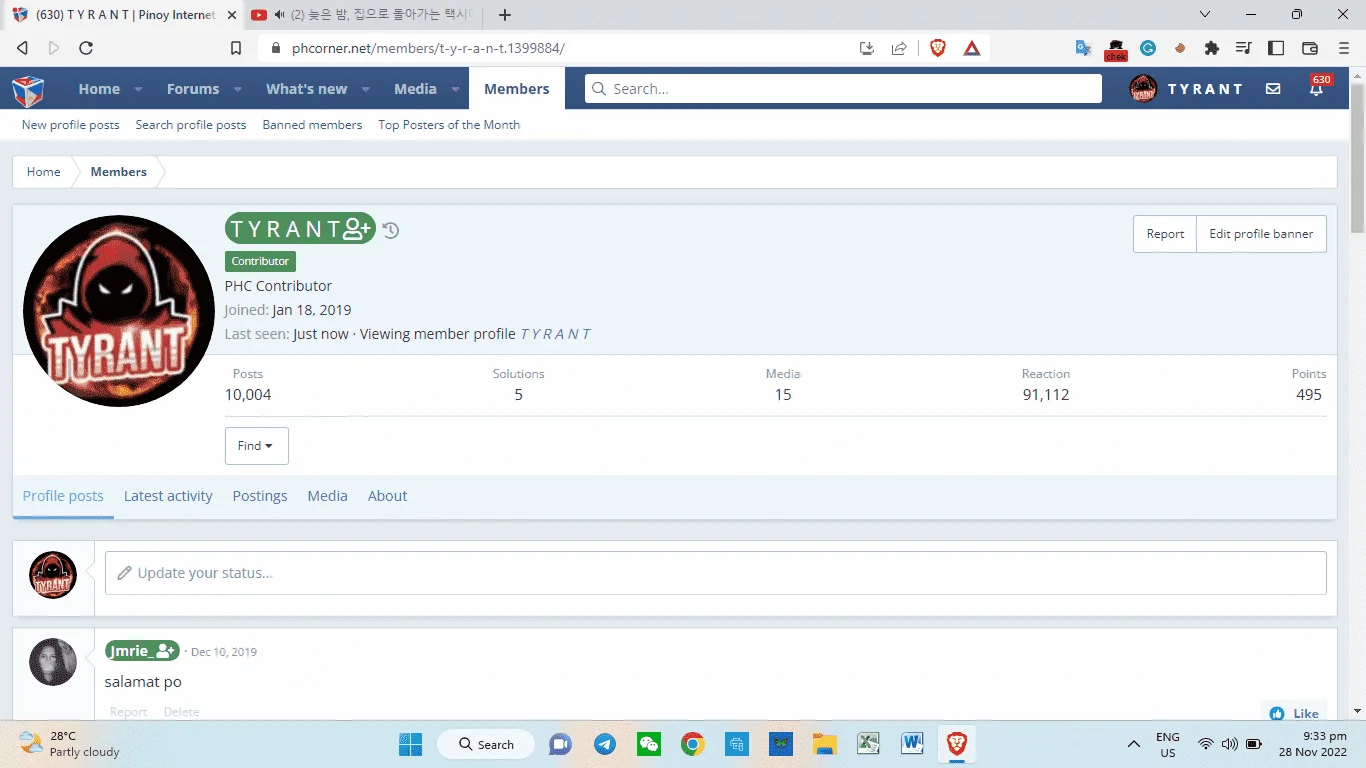Click the username change history clock icon
Screen dimensions: 1366x768
(391, 230)
